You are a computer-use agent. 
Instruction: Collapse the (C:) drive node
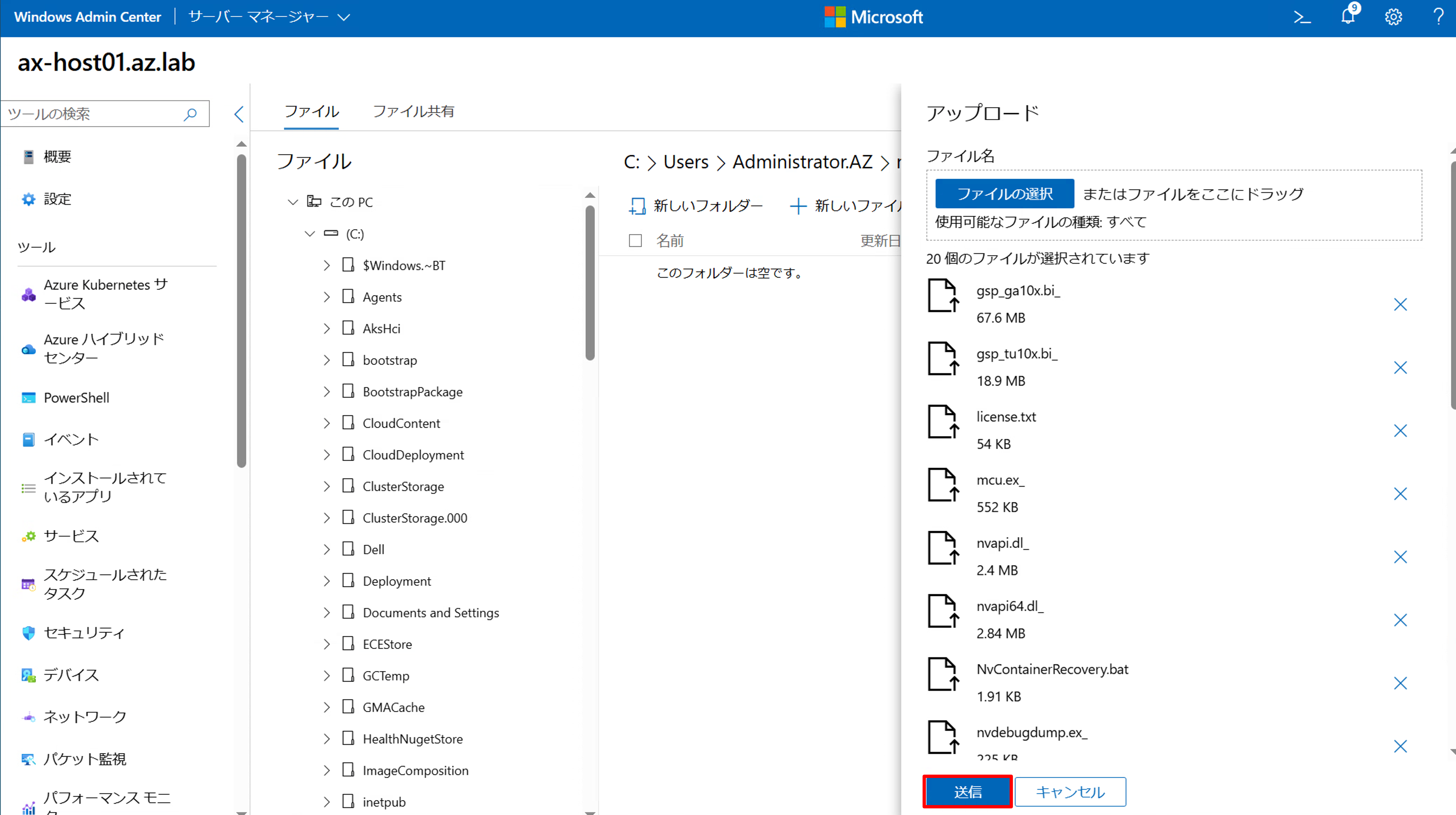coord(310,233)
